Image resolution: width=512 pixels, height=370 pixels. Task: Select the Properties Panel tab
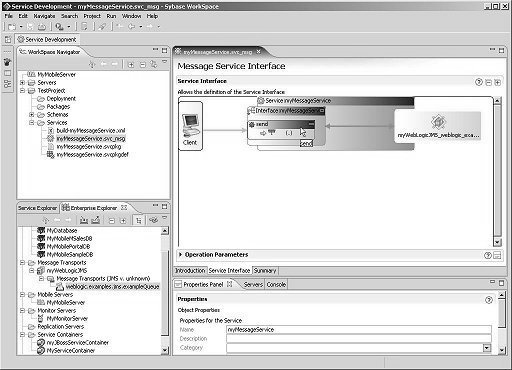click(203, 284)
